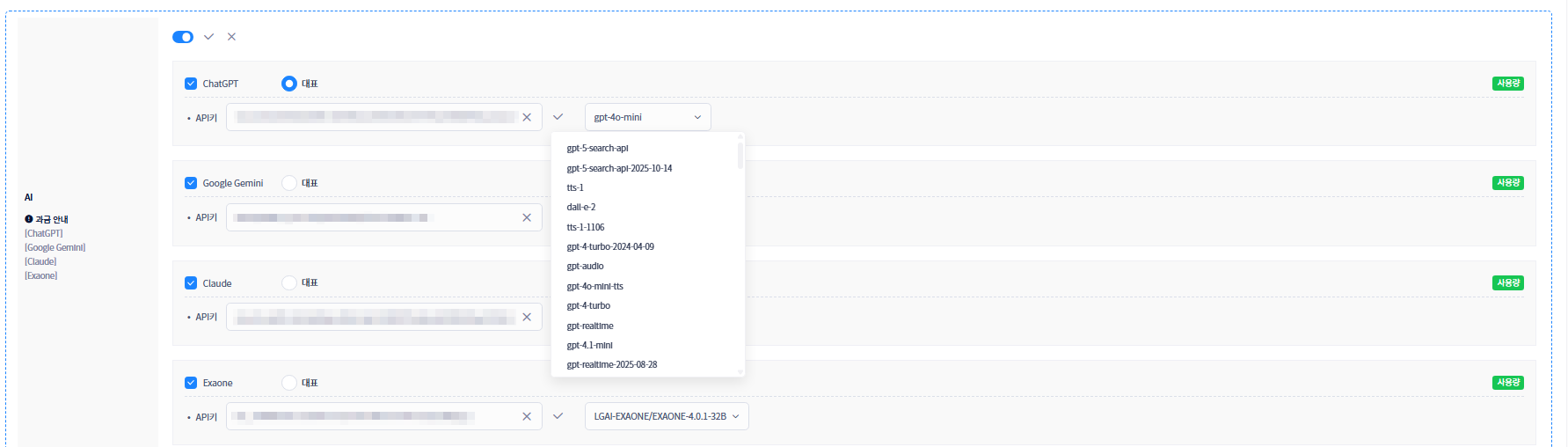Screen dimensions: 1568x447
Task: Clear the ChatGPT API key field
Action: pyautogui.click(x=527, y=117)
